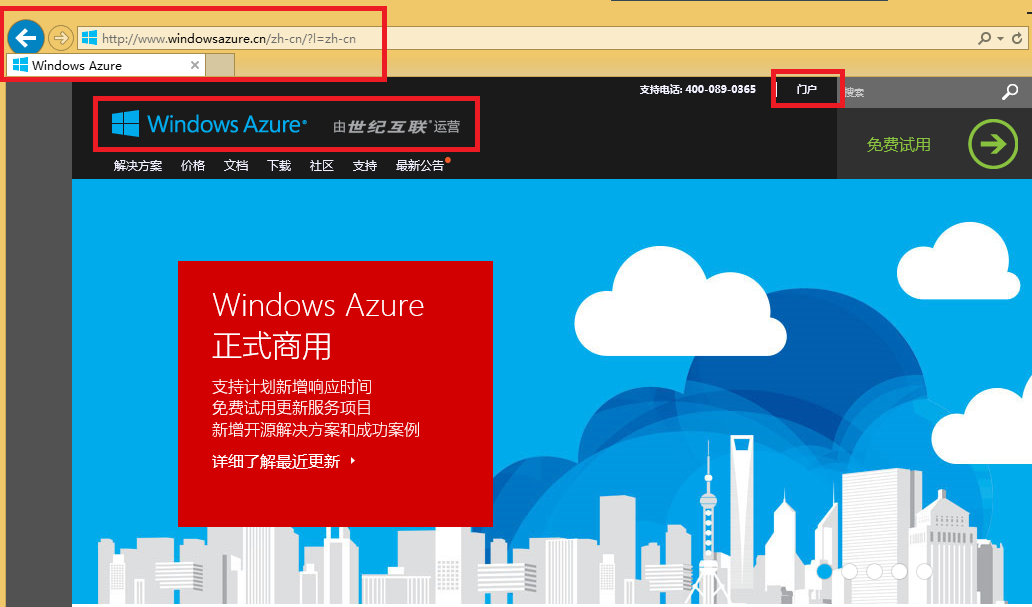Open the 最新公告 announcements menu
The height and width of the screenshot is (607, 1032).
coord(420,166)
